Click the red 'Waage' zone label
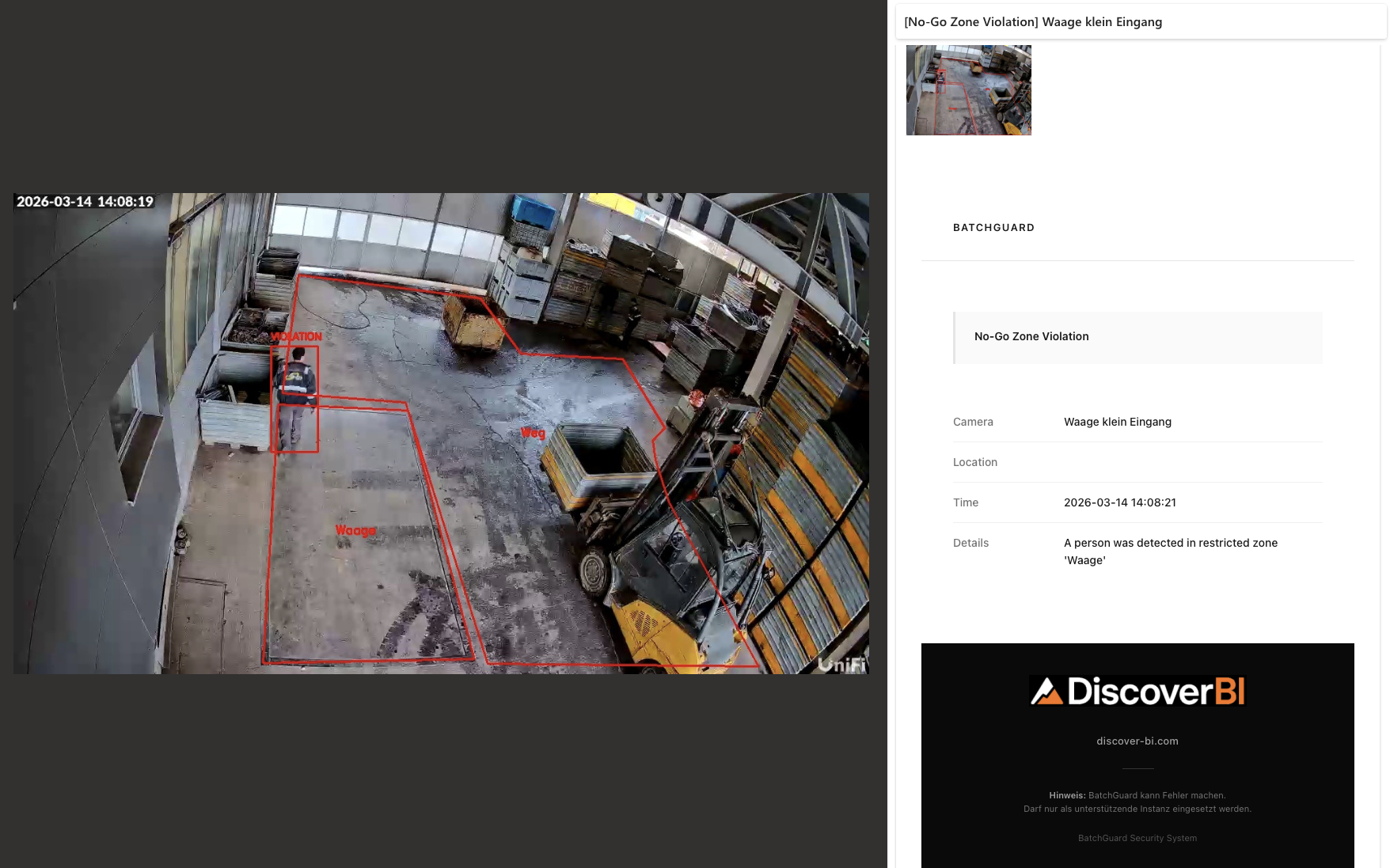The image size is (1390, 868). (x=355, y=530)
